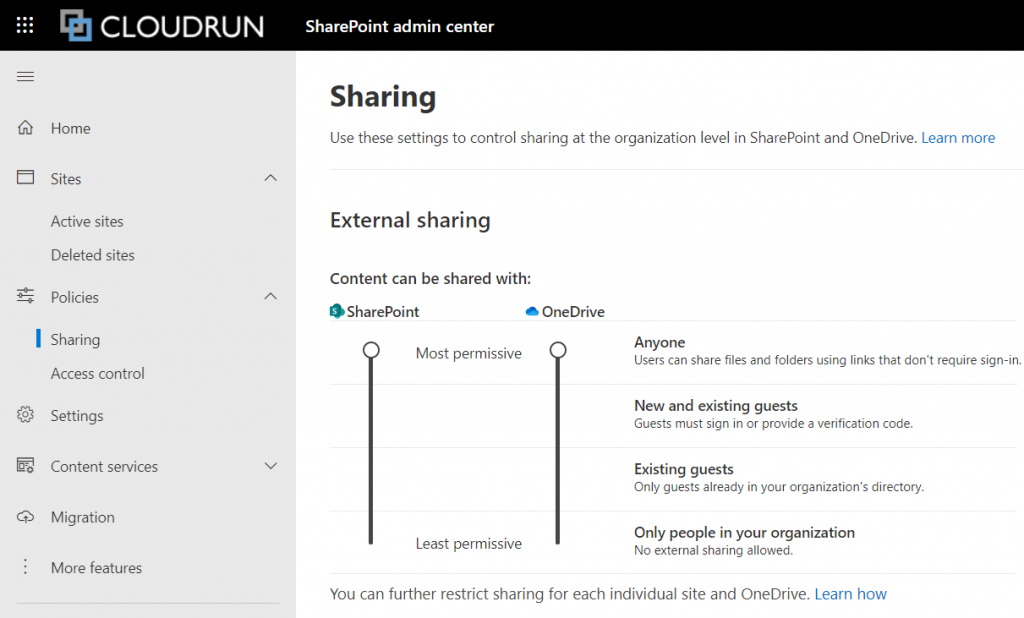Click Learn more link under Sharing
The width and height of the screenshot is (1024, 618).
pos(957,138)
